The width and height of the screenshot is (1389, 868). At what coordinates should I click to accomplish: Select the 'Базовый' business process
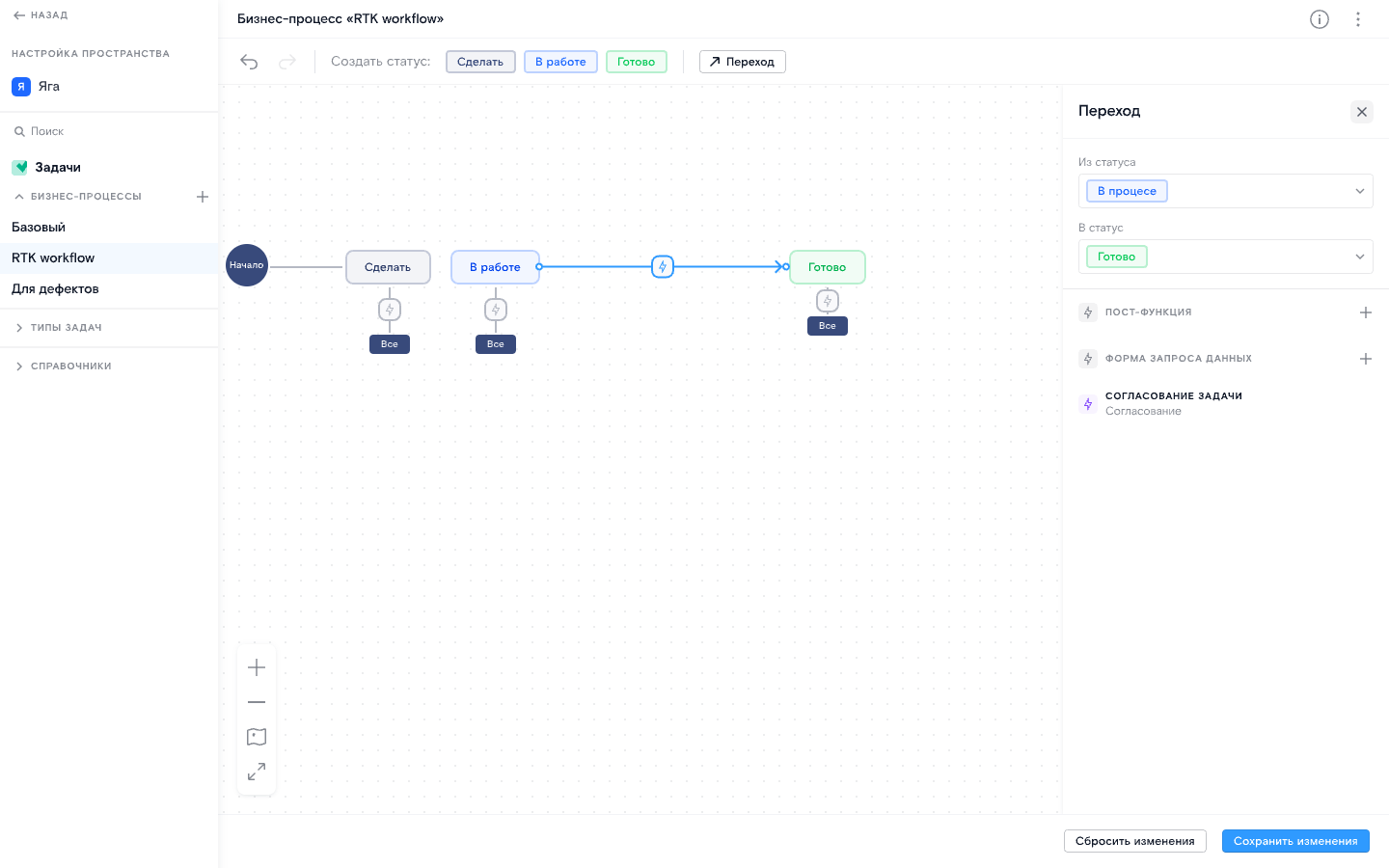39,228
